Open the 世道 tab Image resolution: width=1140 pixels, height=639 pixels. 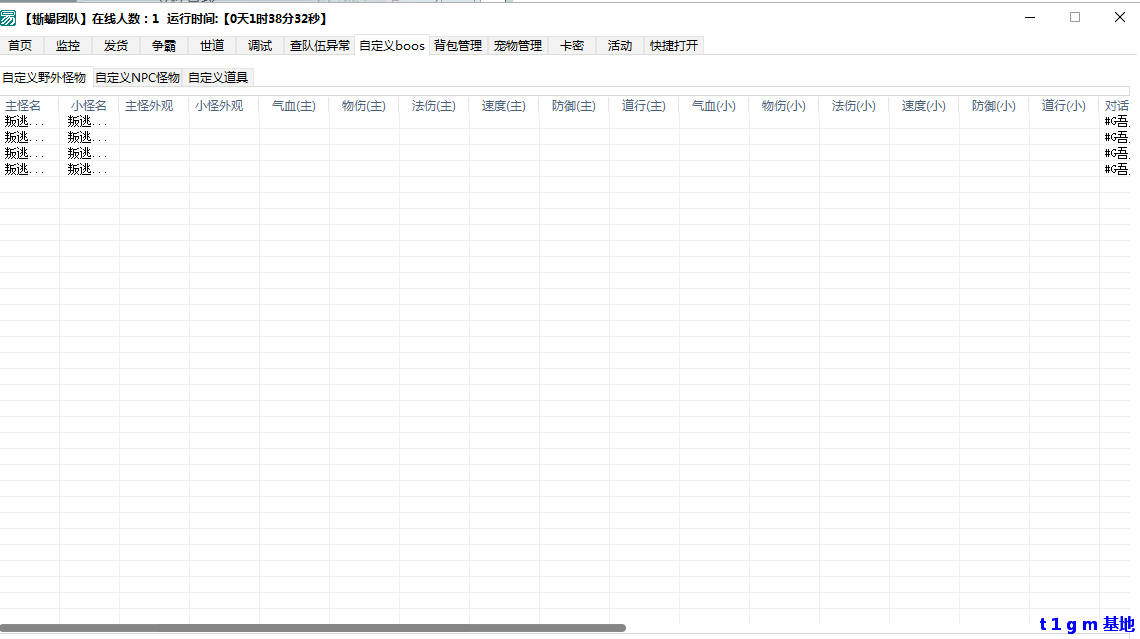pyautogui.click(x=212, y=45)
